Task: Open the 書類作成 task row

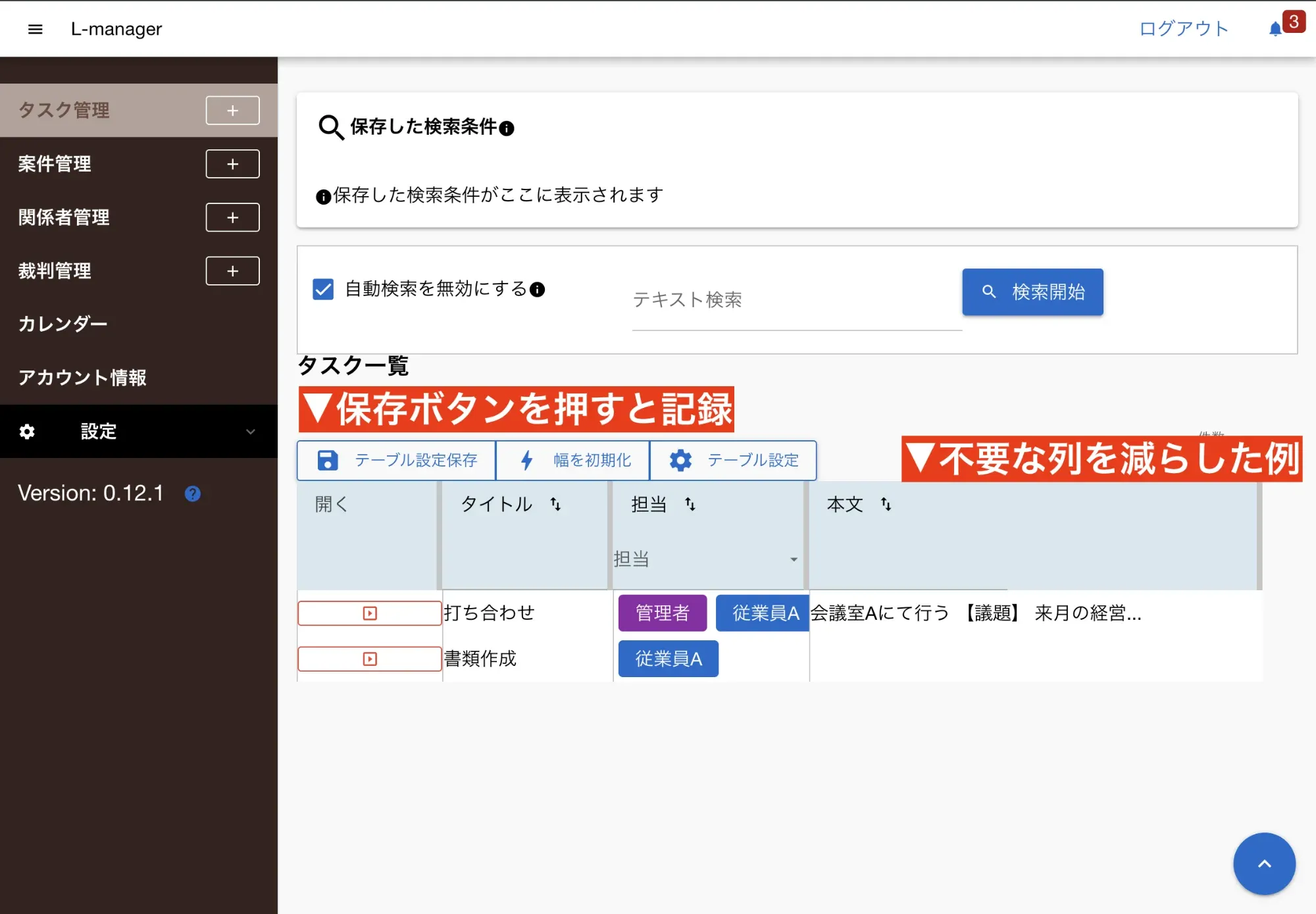Action: click(x=369, y=659)
